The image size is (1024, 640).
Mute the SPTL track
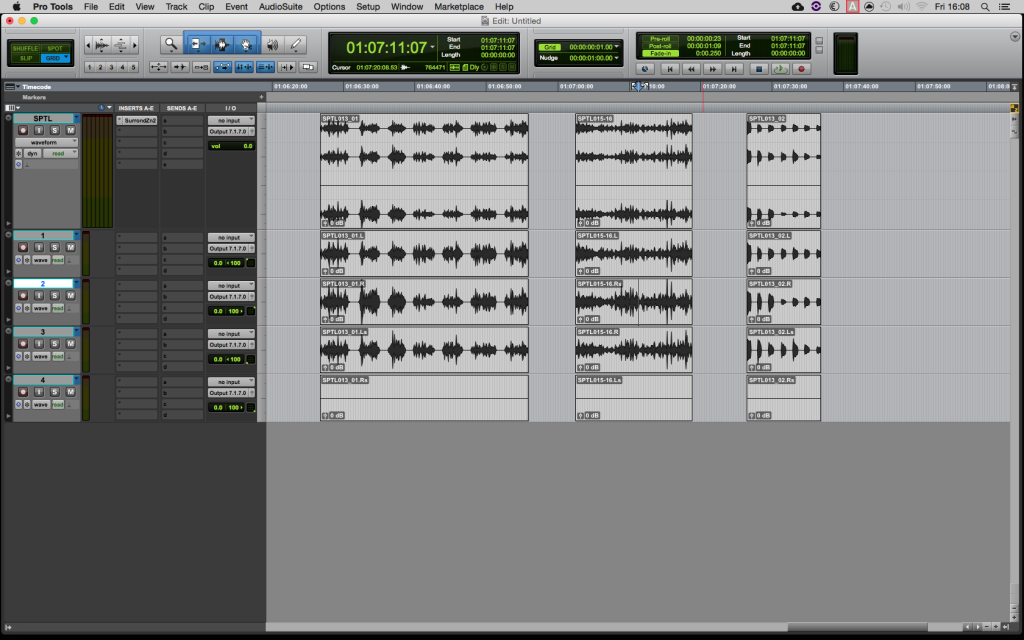[71, 131]
